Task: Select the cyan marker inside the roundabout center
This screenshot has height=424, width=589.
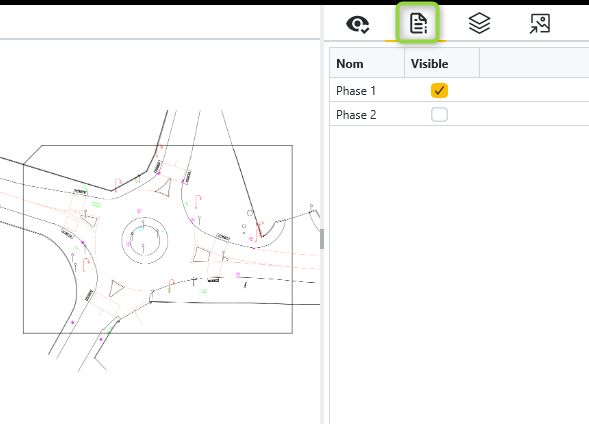Action: pyautogui.click(x=140, y=228)
